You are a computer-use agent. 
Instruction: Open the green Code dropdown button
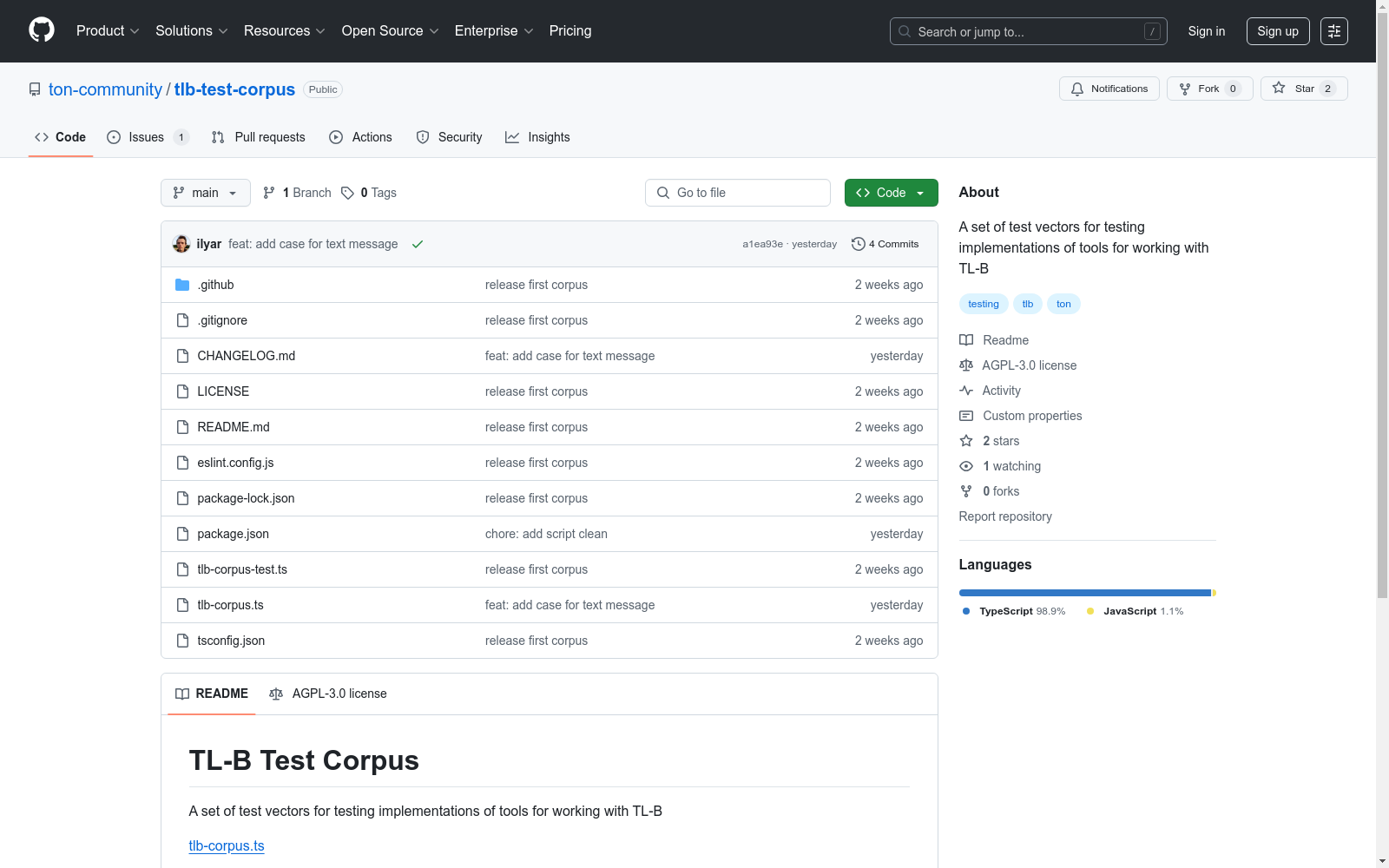(x=891, y=193)
